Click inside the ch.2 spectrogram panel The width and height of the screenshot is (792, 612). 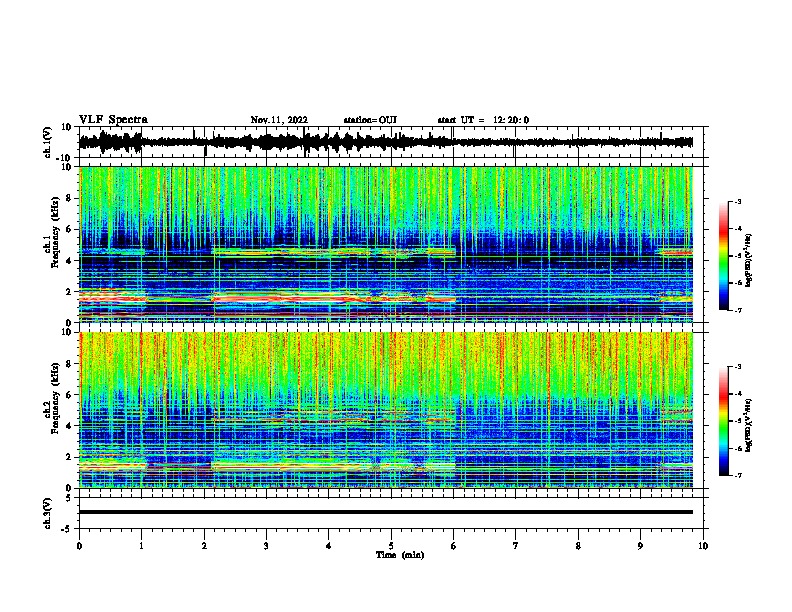(386, 410)
